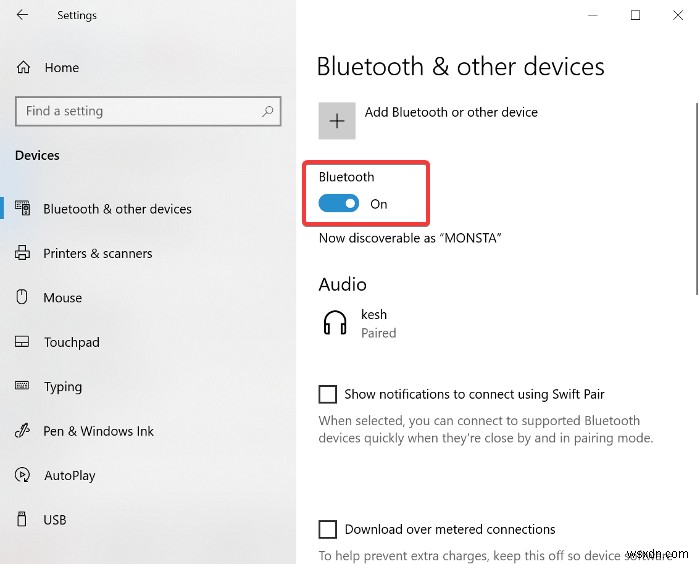
Task: Click the Touchpad icon in sidebar
Action: tap(22, 342)
